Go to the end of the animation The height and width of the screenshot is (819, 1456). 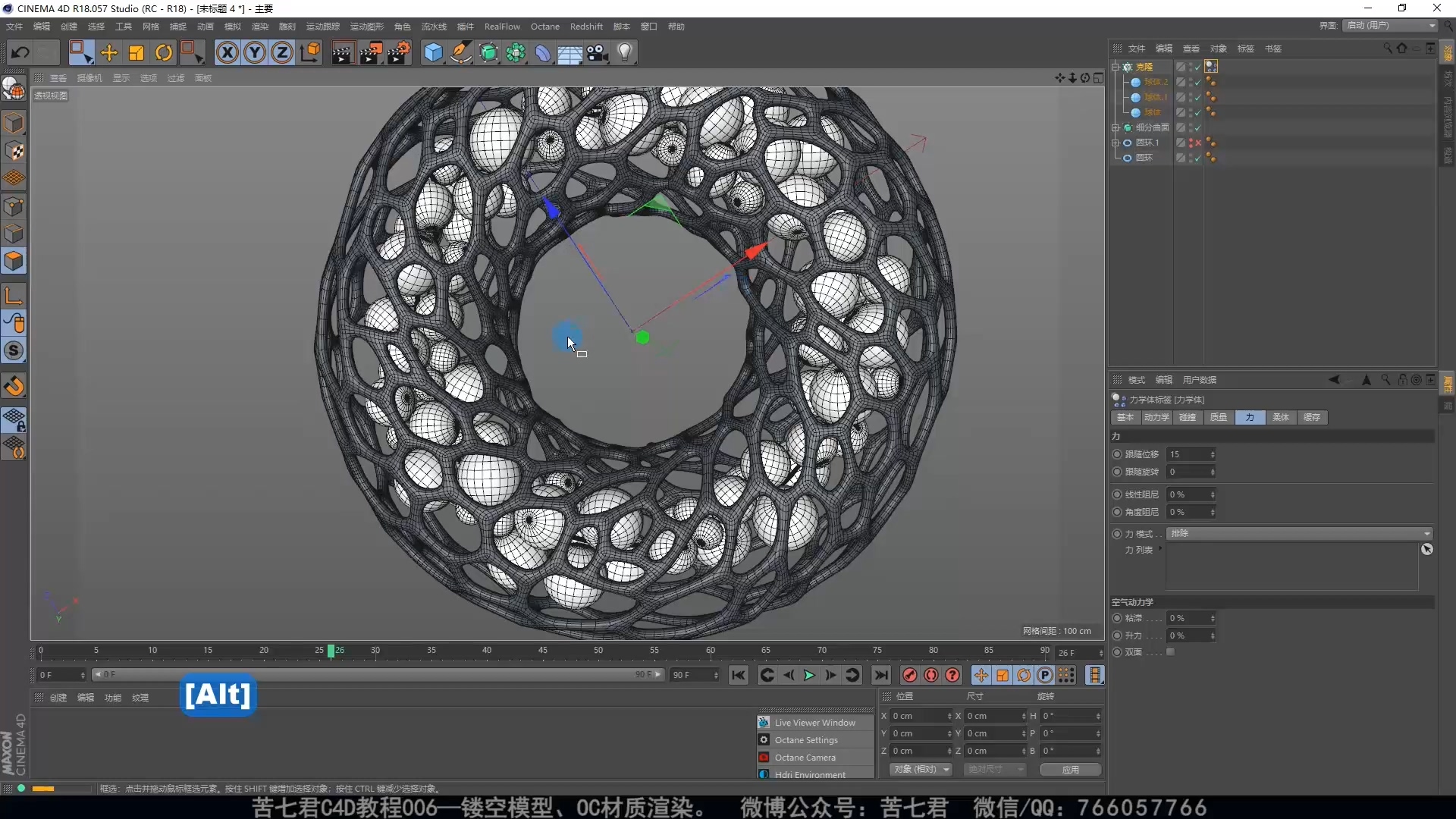(880, 675)
